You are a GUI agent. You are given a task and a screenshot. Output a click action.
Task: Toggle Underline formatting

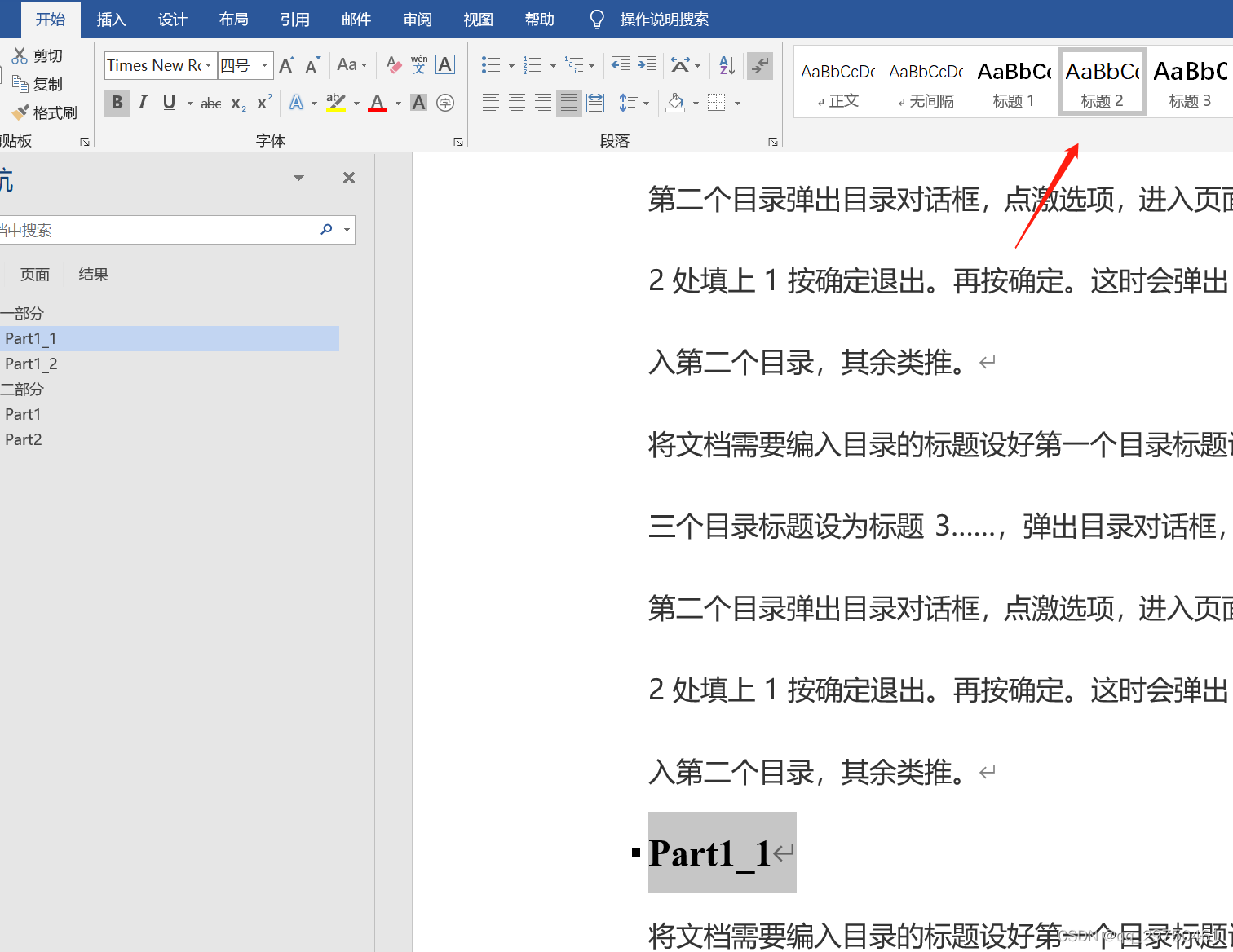169,103
